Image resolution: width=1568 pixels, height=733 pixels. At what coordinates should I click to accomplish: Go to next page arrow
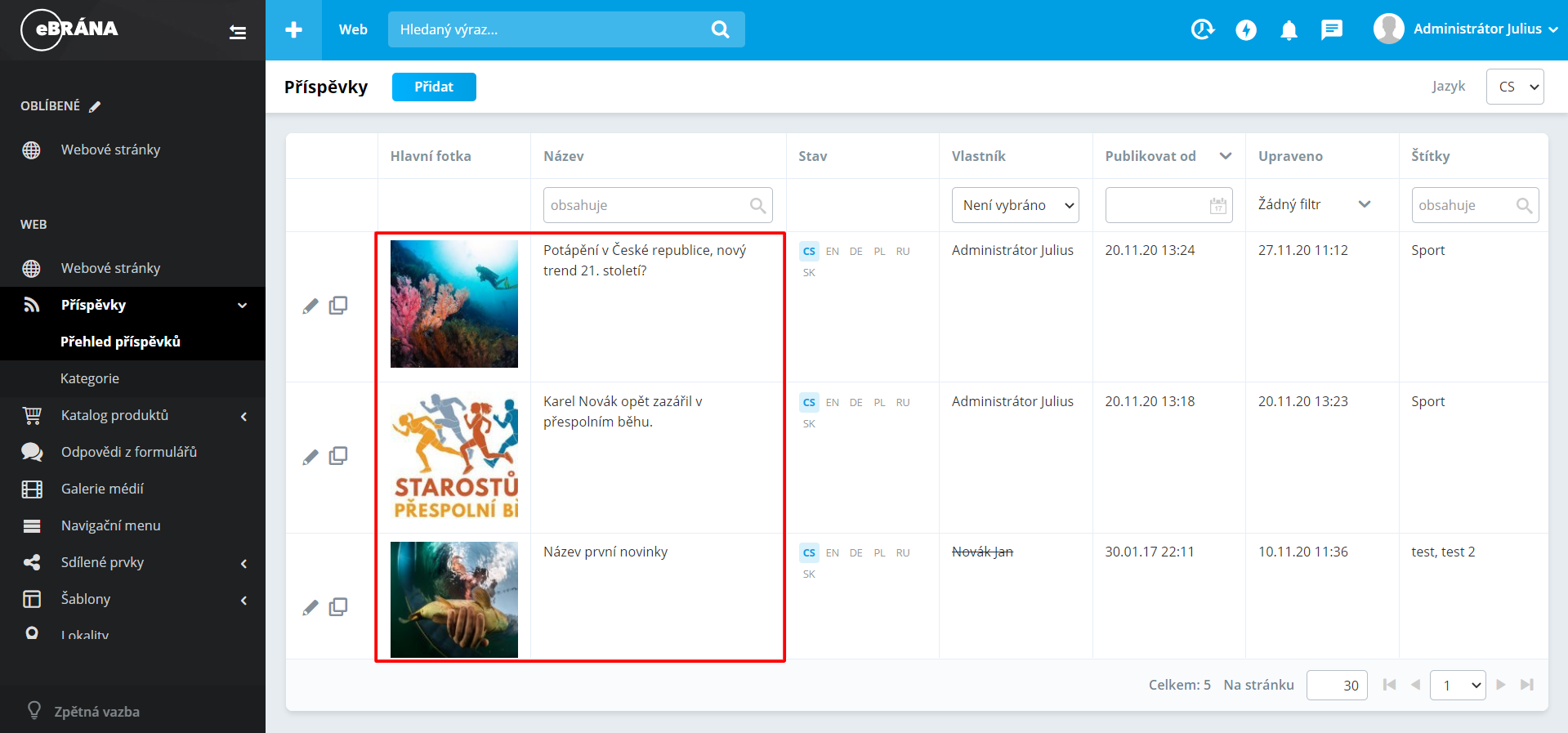(1500, 685)
